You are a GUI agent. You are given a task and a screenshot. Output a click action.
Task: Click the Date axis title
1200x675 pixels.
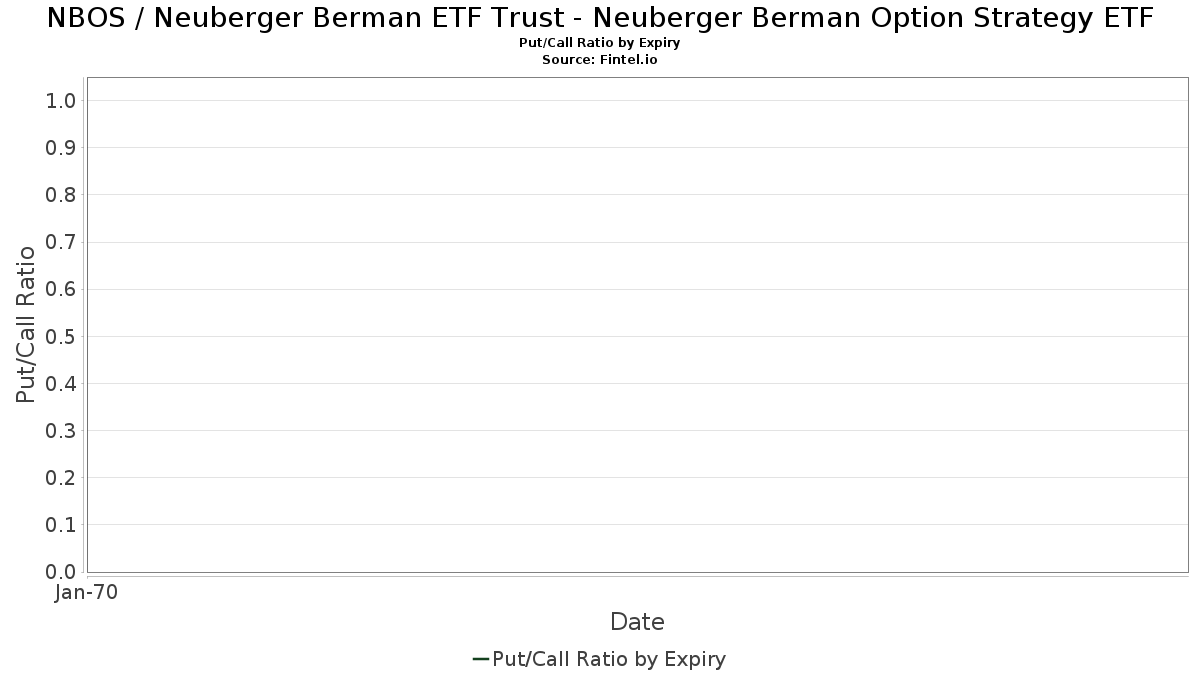pos(637,622)
